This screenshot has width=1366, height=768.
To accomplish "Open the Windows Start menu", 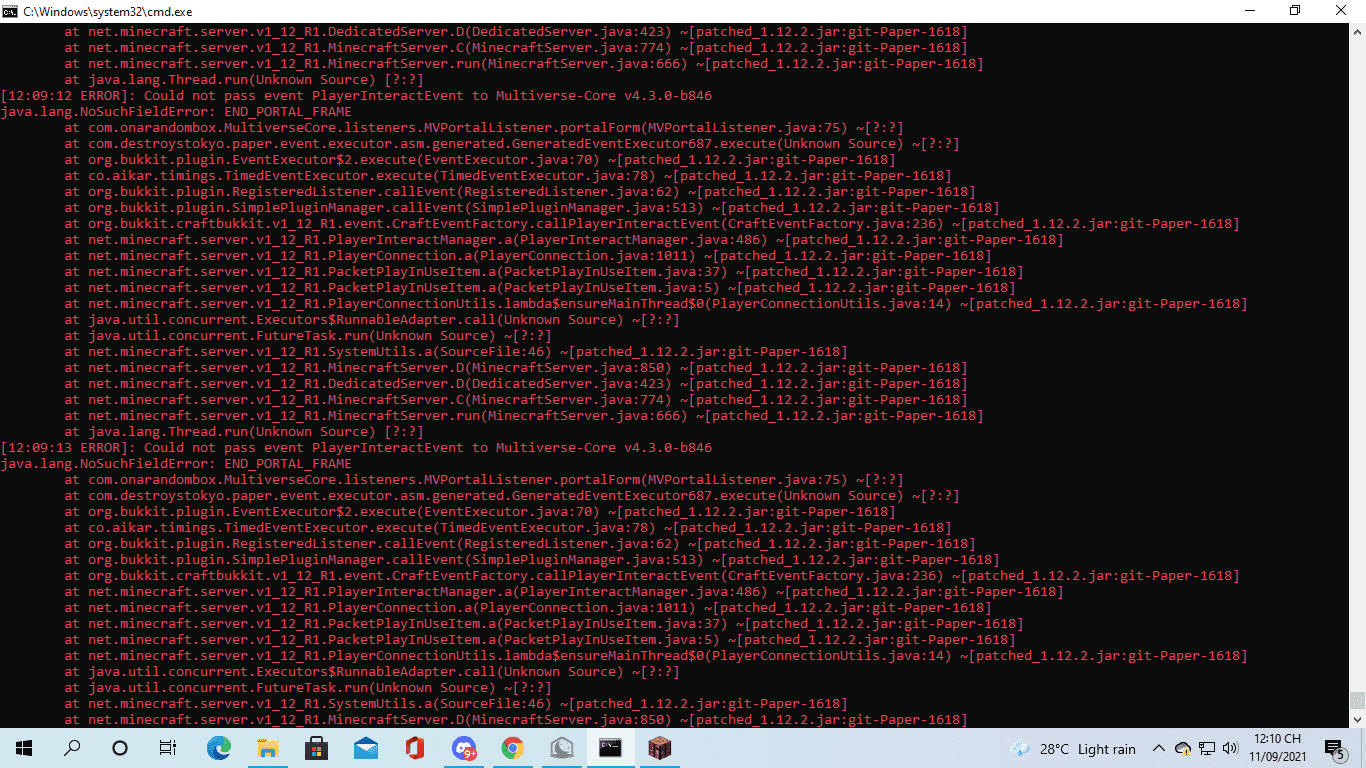I will [x=24, y=748].
